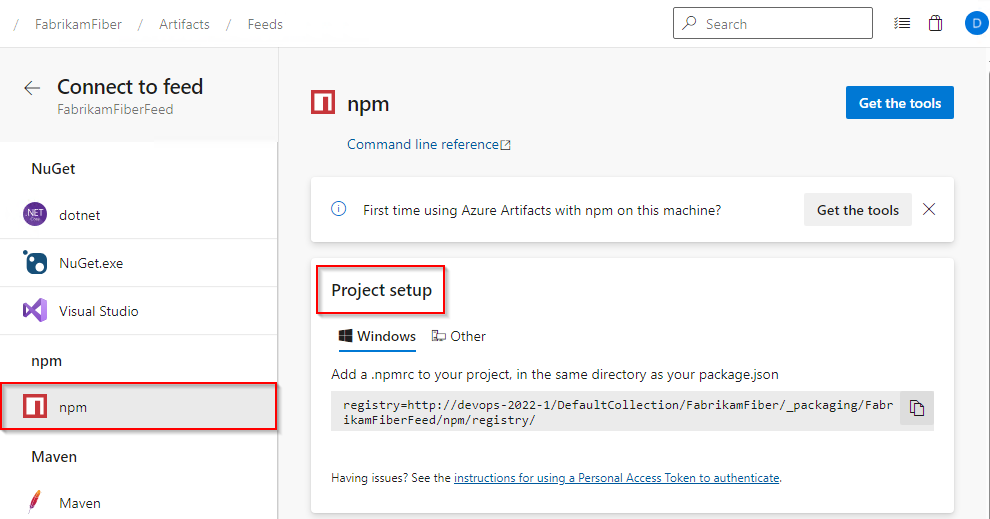This screenshot has width=990, height=519.
Task: Click the Windows logo on the tab
Action: pyautogui.click(x=345, y=335)
